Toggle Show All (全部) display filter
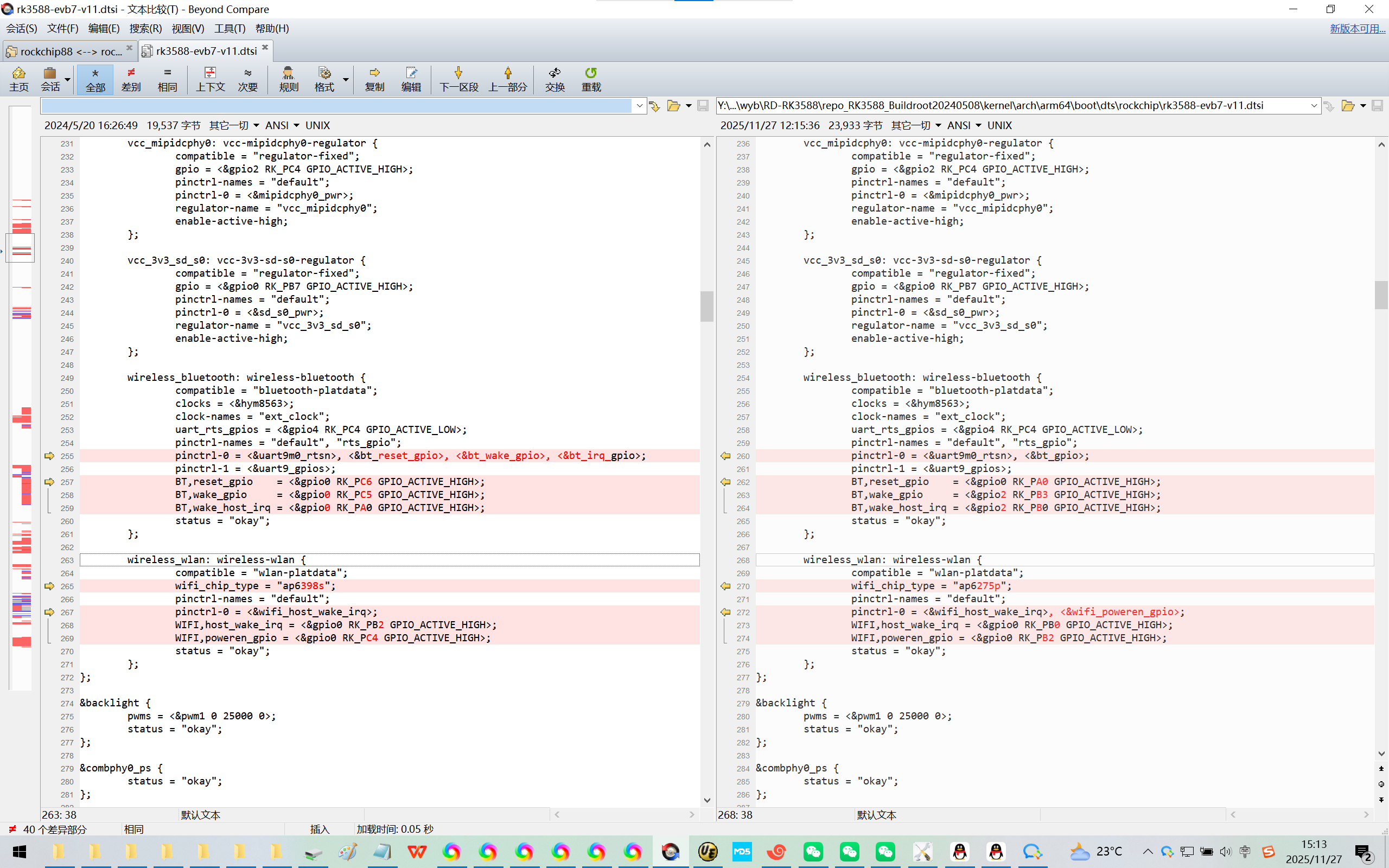Image resolution: width=1389 pixels, height=868 pixels. (95, 79)
